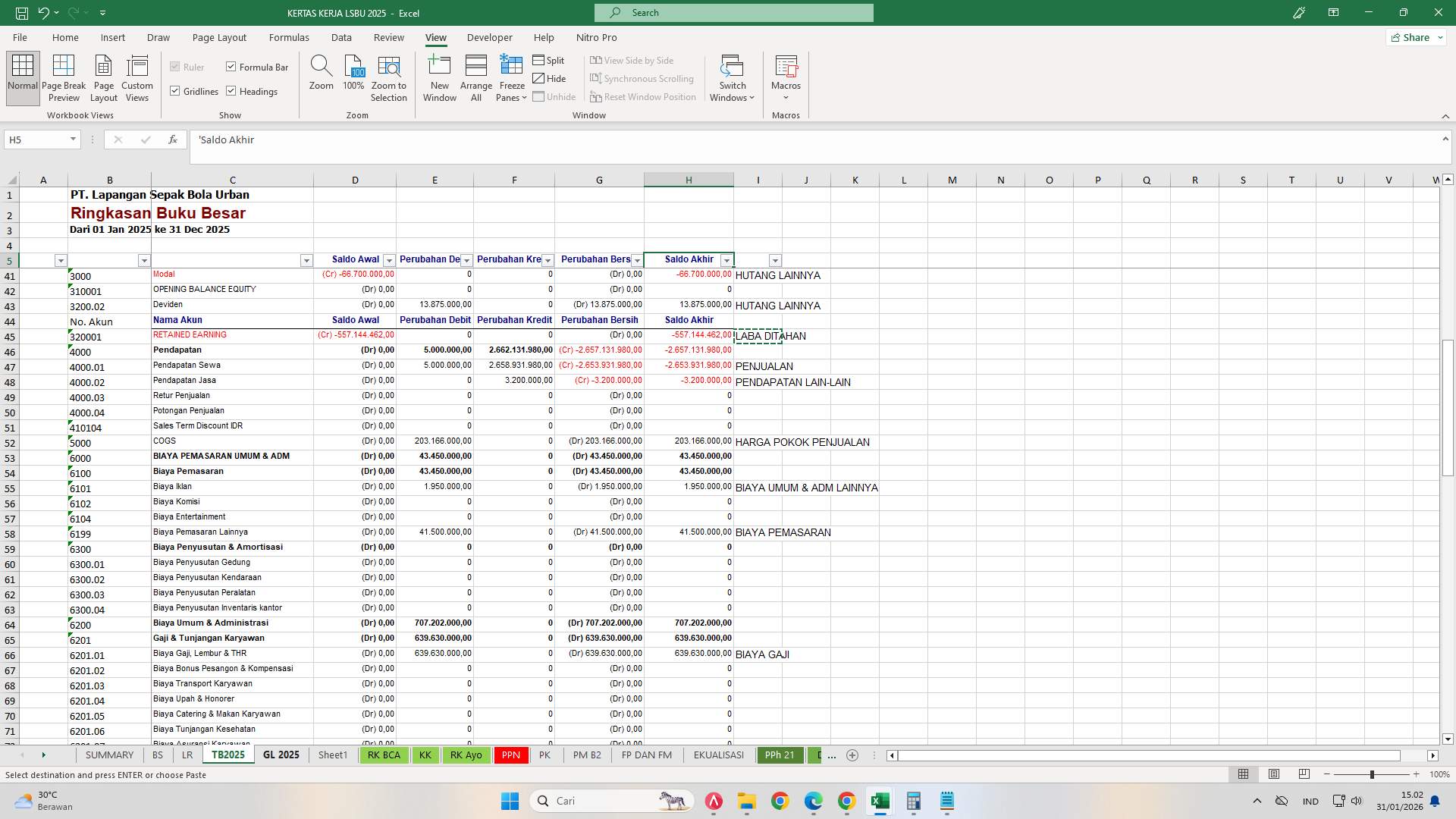Uncheck the Headings option
Screen dimensions: 1456x819
(x=231, y=91)
